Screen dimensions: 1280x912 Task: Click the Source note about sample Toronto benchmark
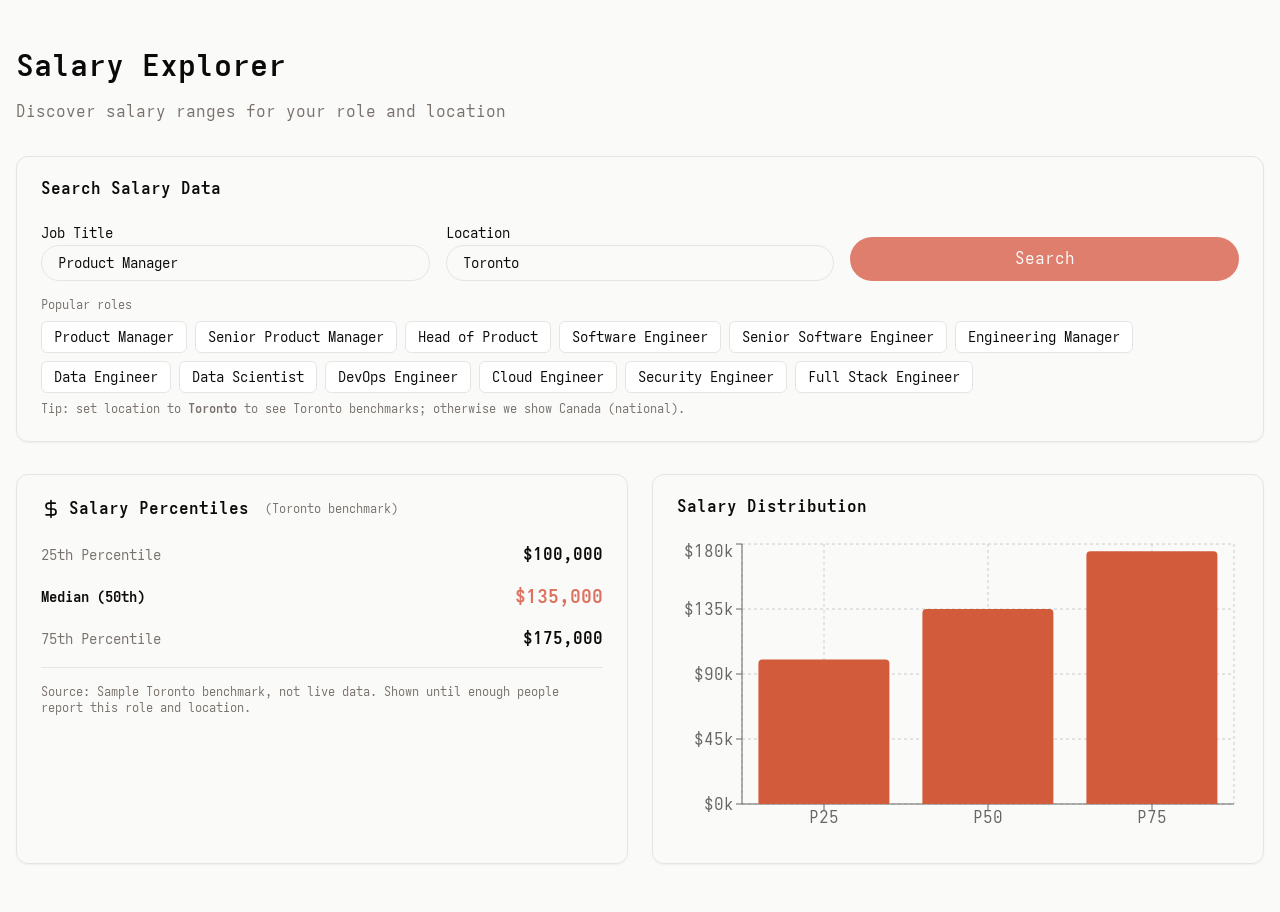(x=300, y=700)
